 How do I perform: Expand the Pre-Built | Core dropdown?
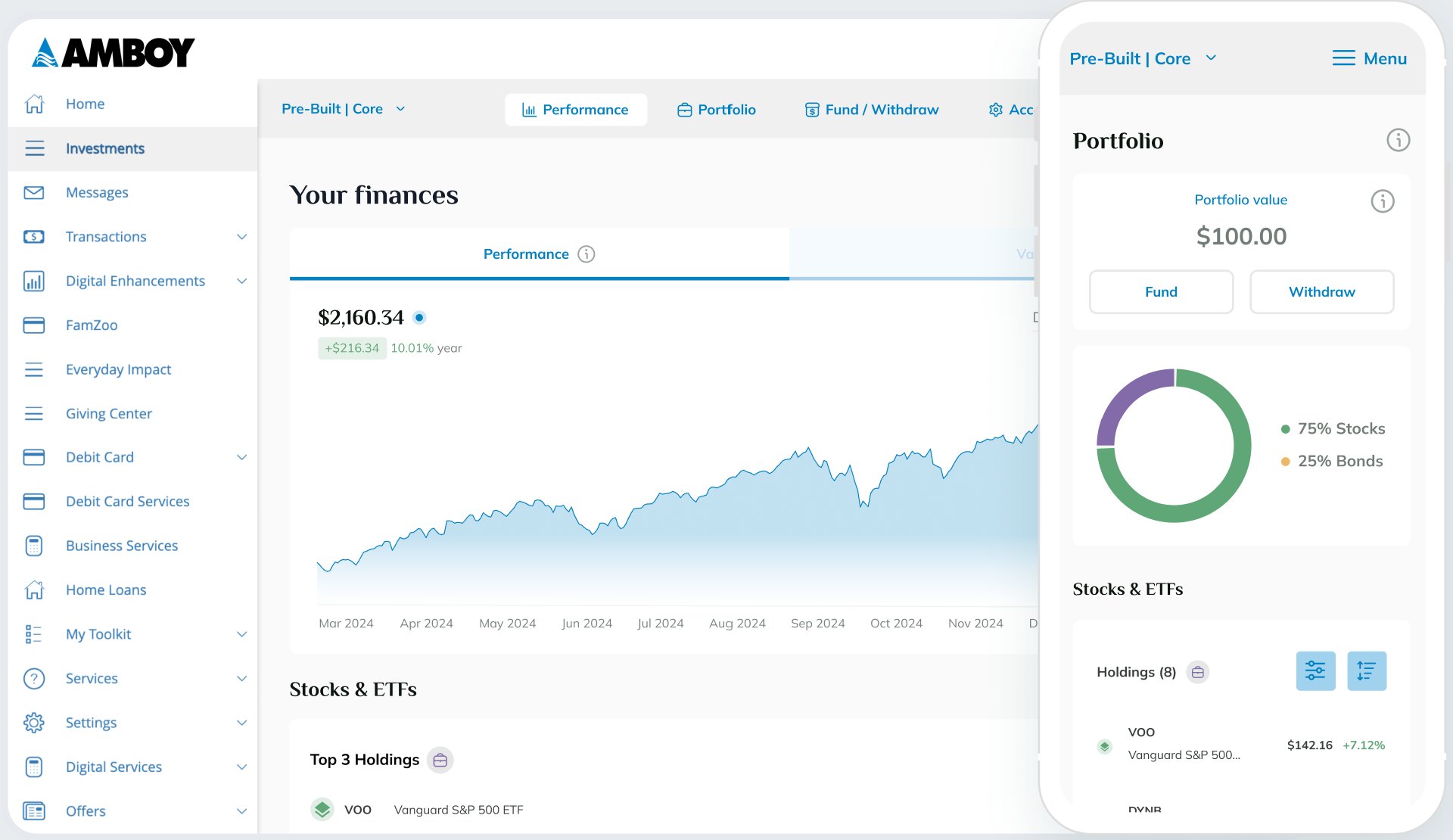343,108
